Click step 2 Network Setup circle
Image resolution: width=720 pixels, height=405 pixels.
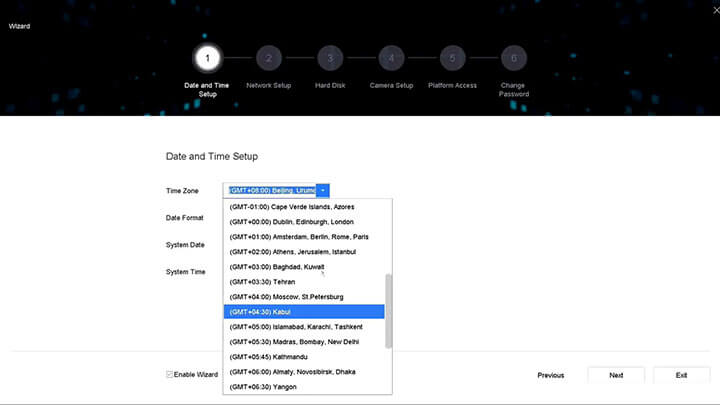pyautogui.click(x=268, y=58)
